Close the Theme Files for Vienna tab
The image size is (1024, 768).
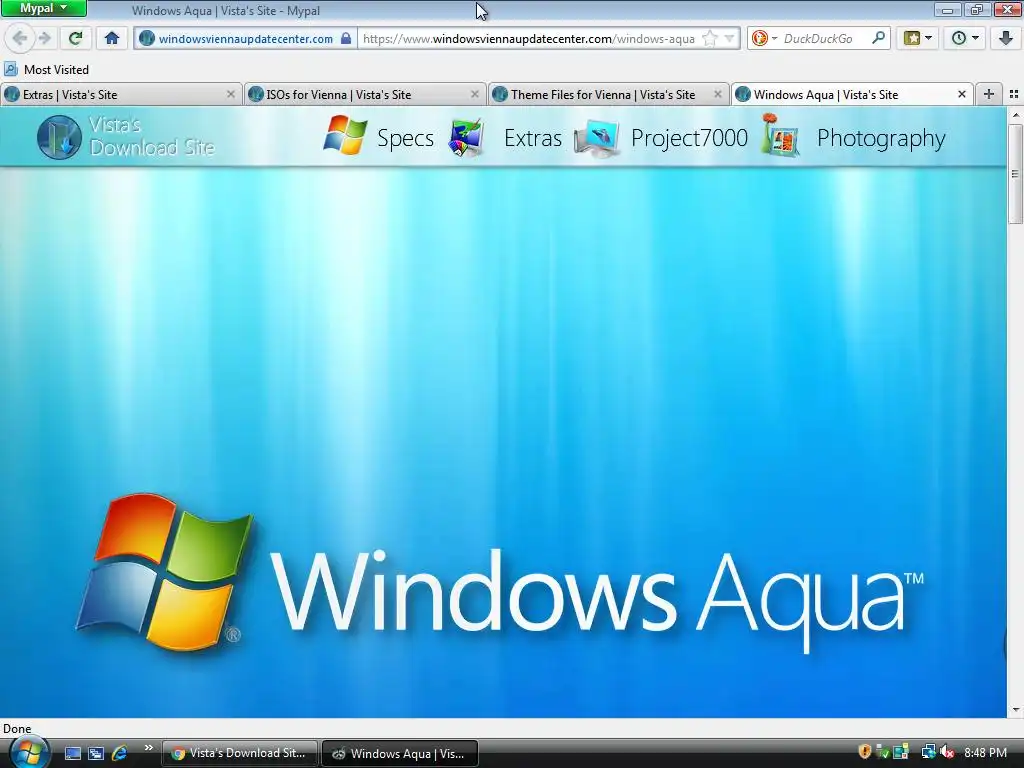(718, 95)
